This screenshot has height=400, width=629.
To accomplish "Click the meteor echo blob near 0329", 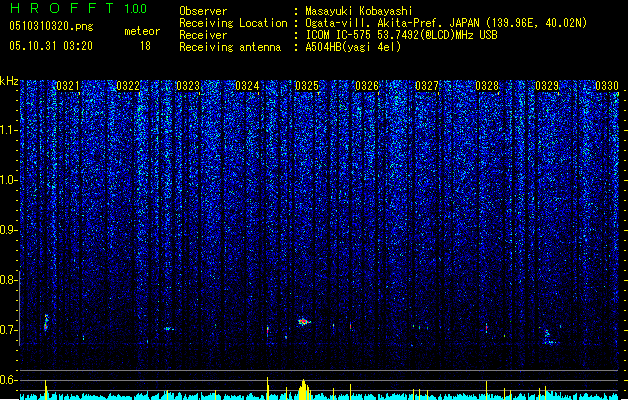I will pos(549,338).
